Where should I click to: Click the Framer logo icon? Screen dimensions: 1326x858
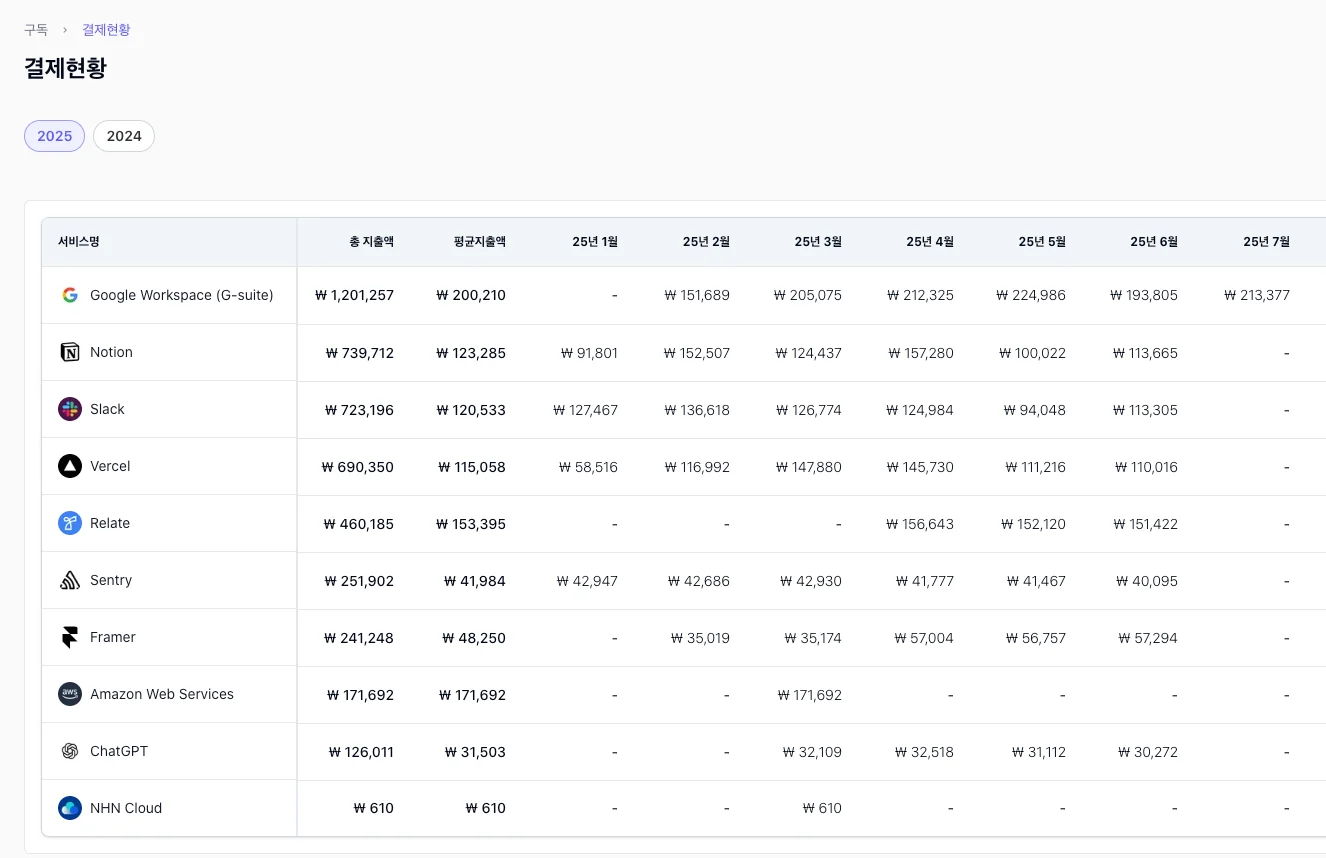coord(70,637)
